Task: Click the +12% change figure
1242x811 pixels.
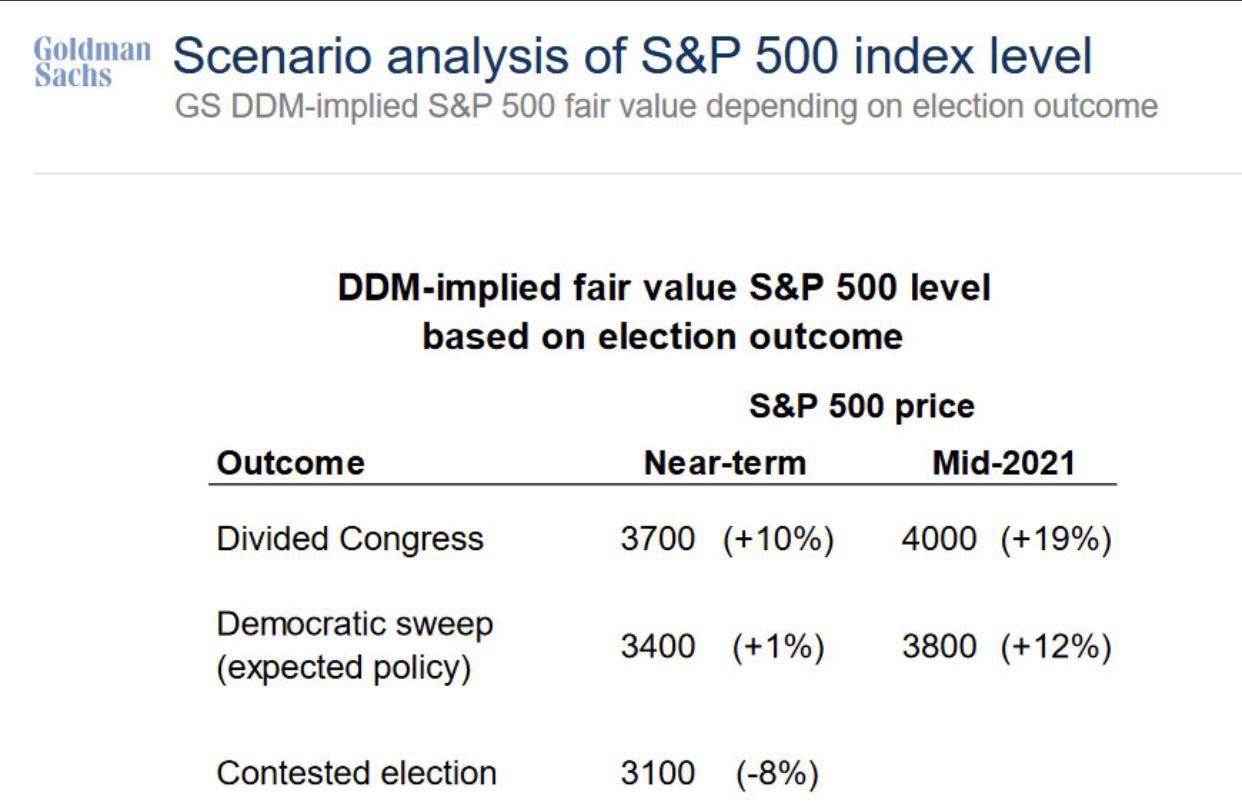Action: (1056, 647)
